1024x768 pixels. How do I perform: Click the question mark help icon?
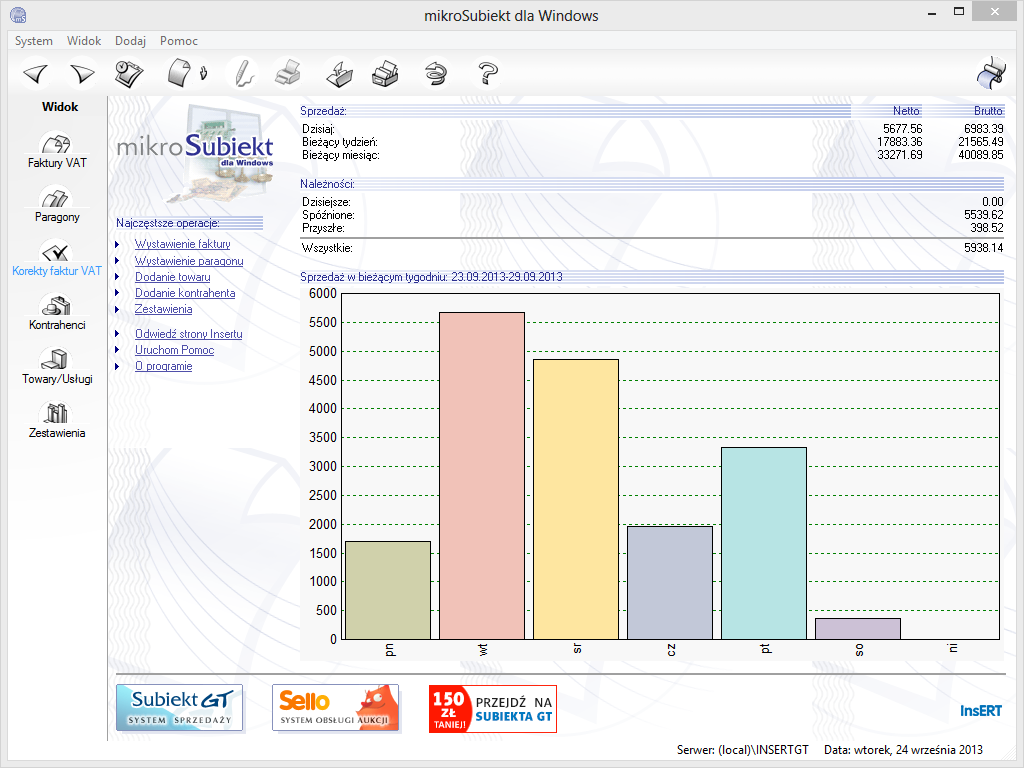click(488, 73)
